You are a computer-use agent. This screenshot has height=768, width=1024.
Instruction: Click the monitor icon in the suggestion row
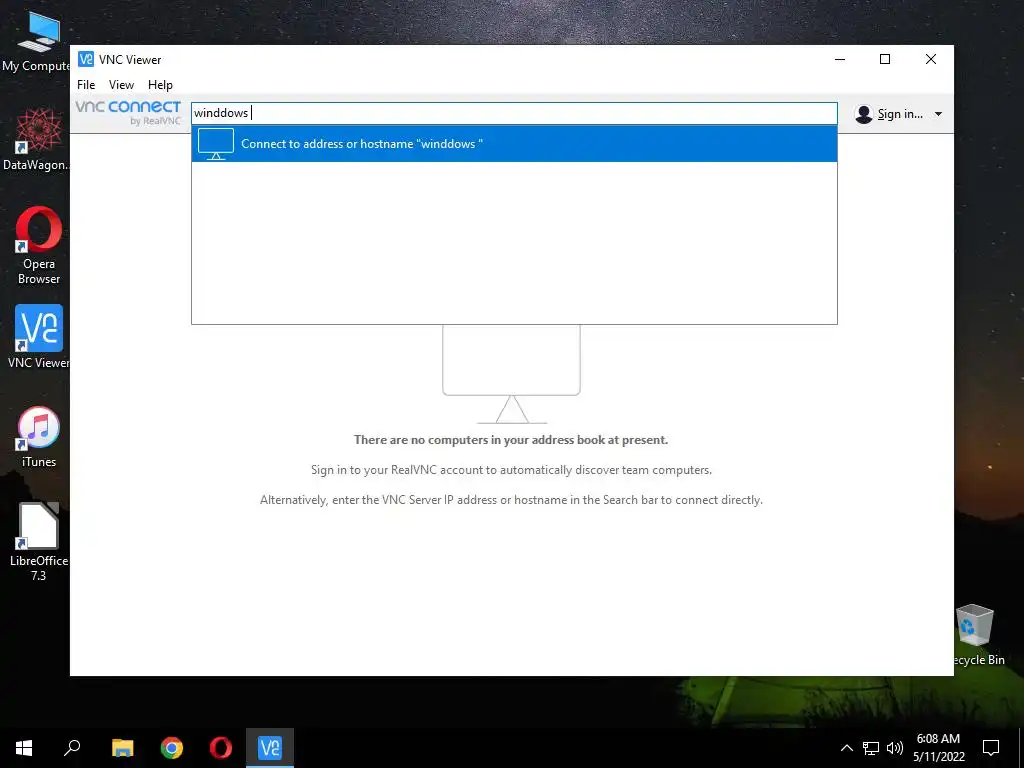click(x=216, y=144)
